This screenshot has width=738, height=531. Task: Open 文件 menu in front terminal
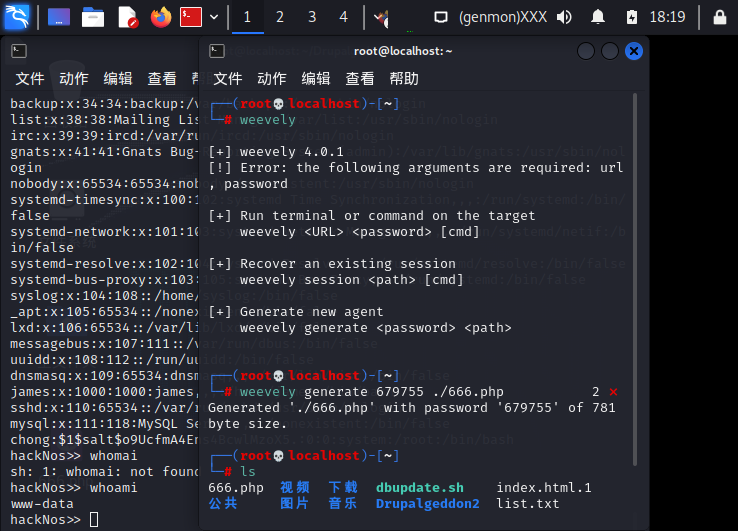(228, 79)
